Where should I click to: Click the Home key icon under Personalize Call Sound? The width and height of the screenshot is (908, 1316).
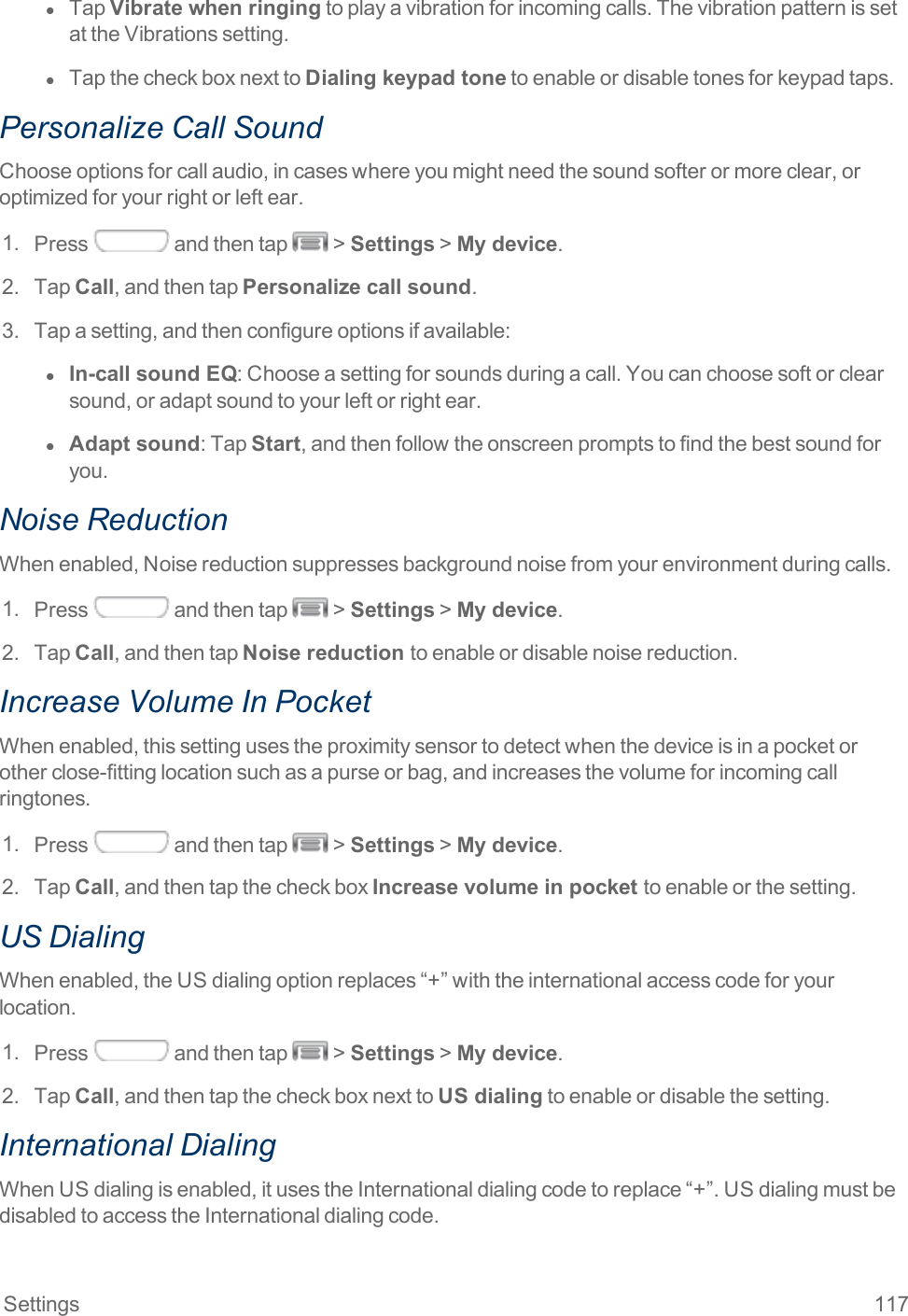click(132, 242)
